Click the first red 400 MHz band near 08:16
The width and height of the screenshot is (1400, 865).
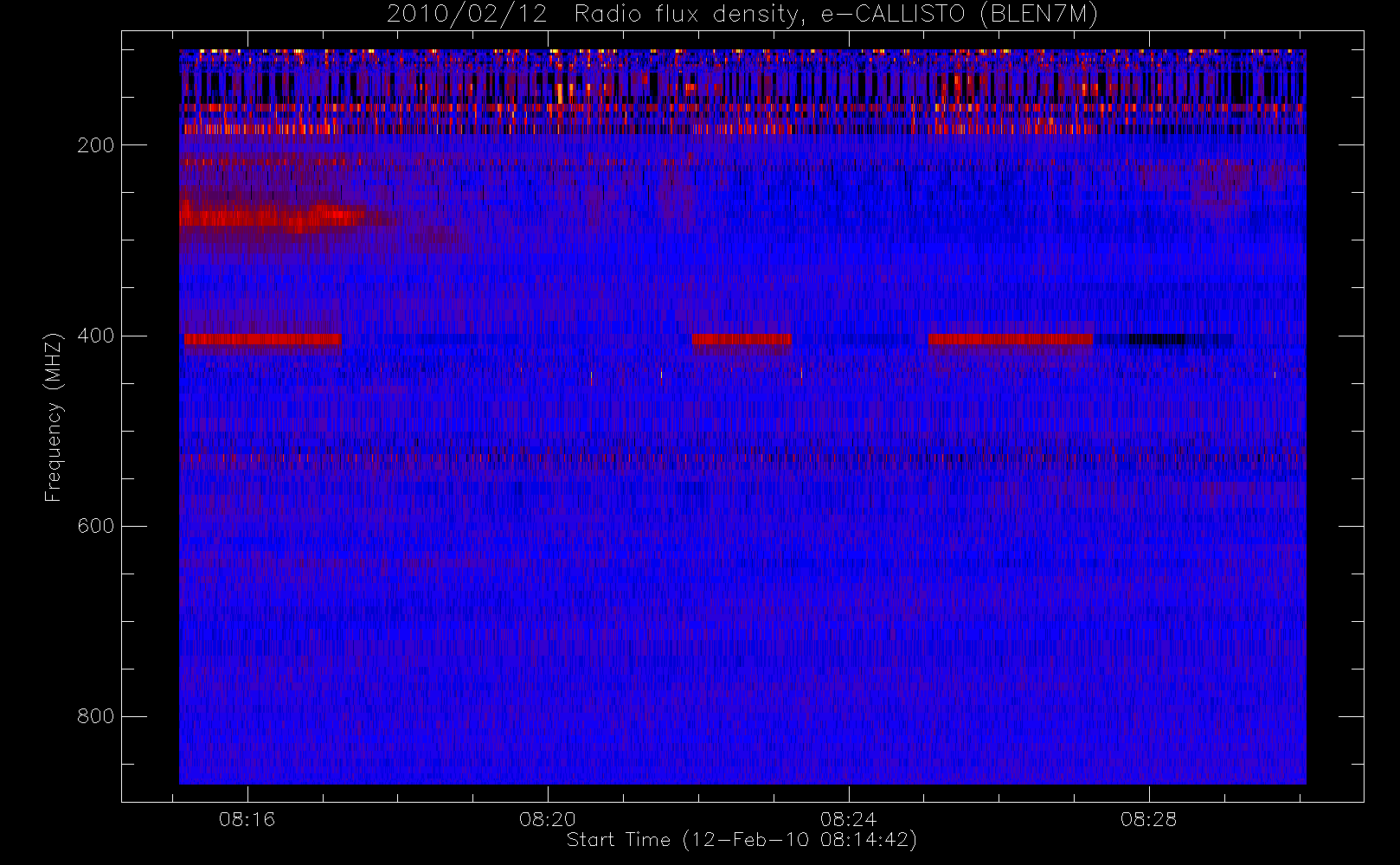point(263,339)
